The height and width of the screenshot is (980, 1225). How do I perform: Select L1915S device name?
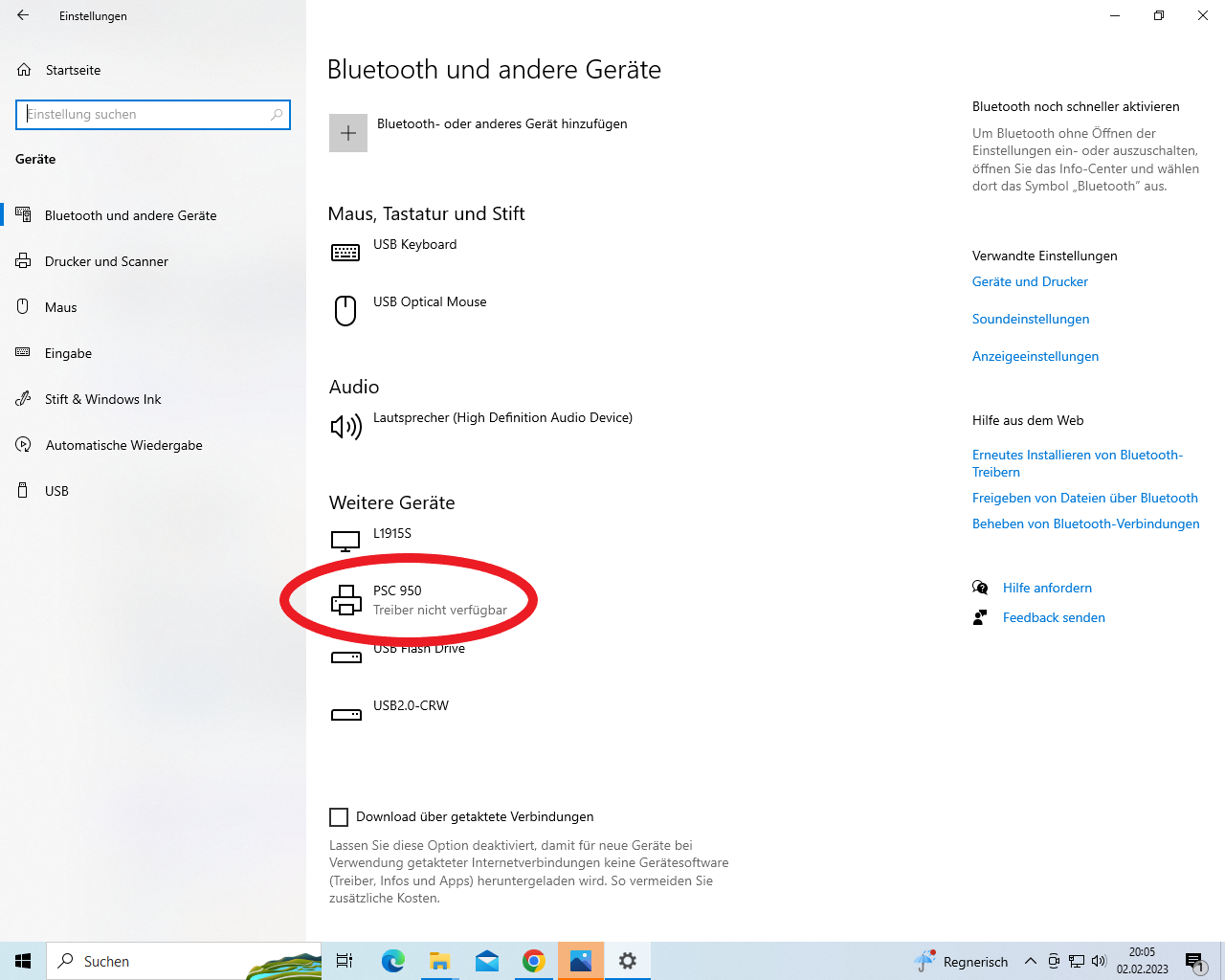click(x=392, y=533)
